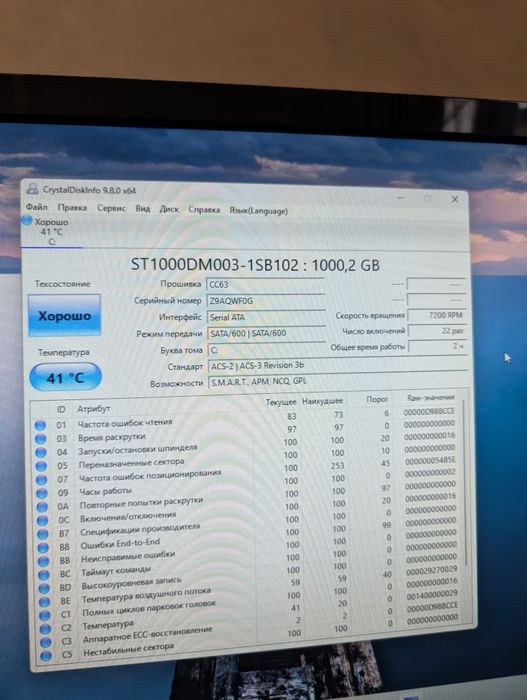The image size is (527, 700).
Task: Open the Файл menu
Action: [37, 207]
